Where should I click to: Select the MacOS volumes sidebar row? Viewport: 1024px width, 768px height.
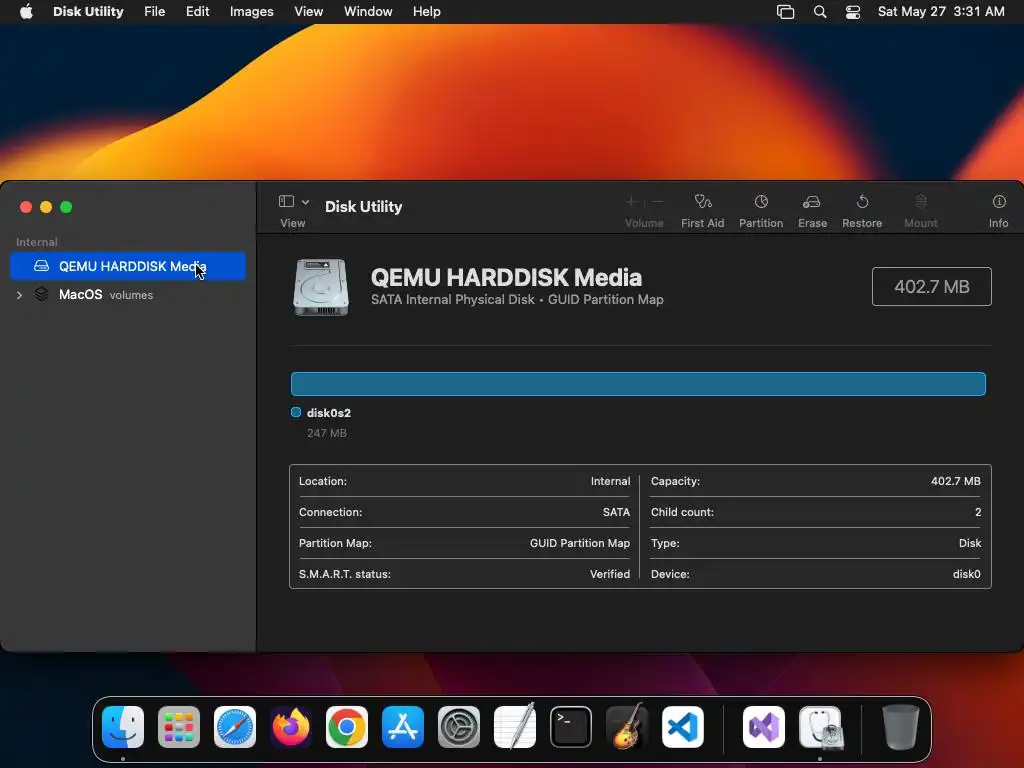pos(128,295)
